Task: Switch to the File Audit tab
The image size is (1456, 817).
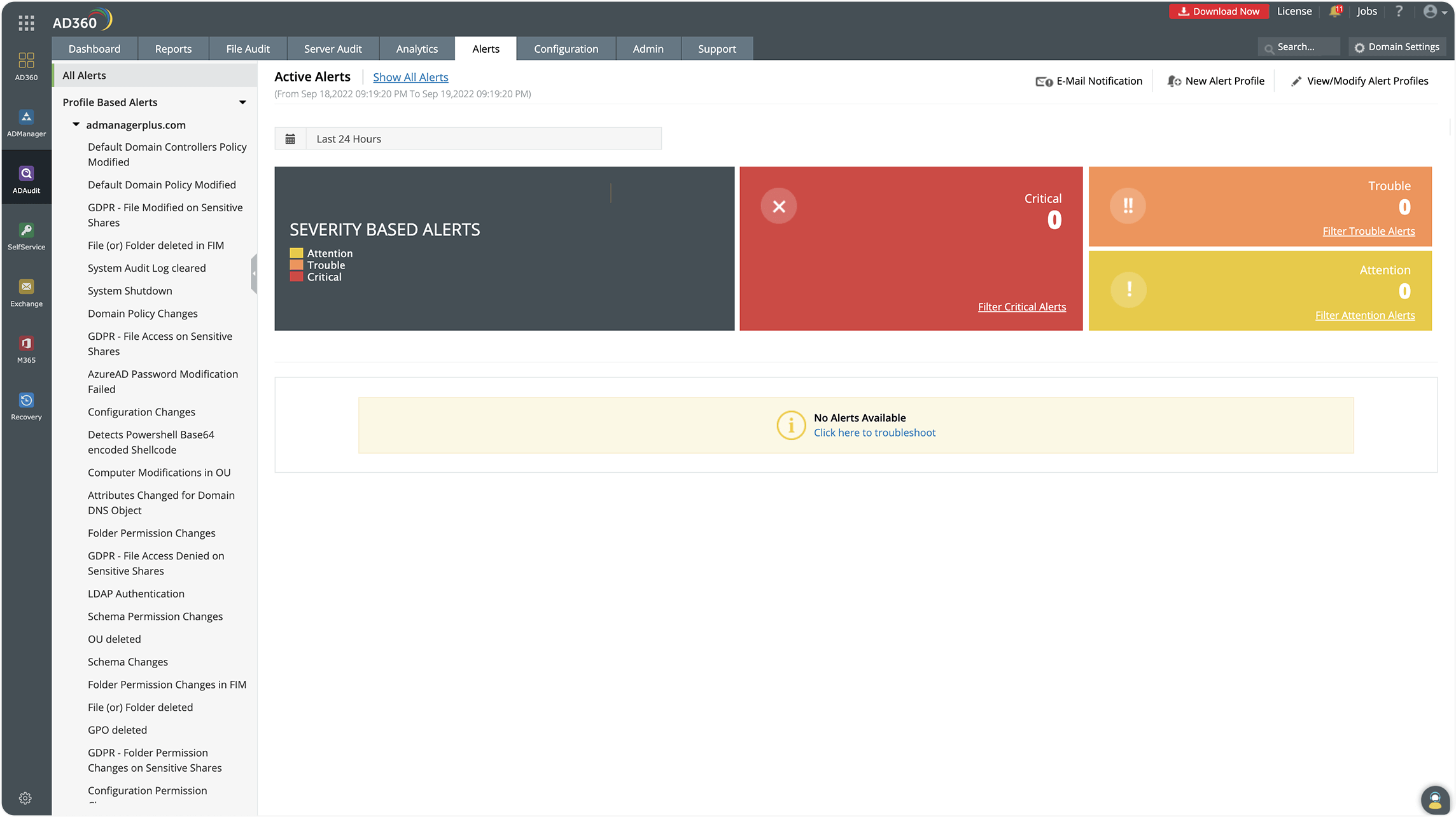Action: point(248,48)
